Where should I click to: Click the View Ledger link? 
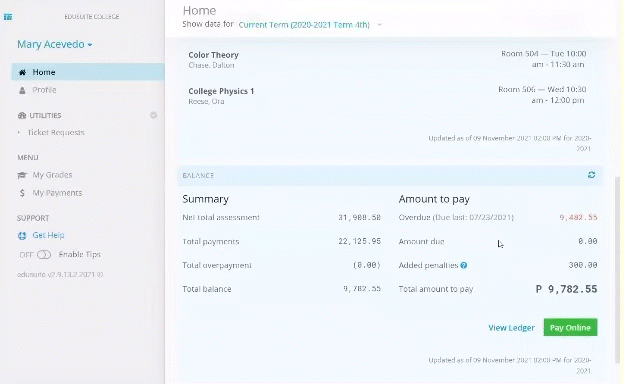click(x=511, y=328)
